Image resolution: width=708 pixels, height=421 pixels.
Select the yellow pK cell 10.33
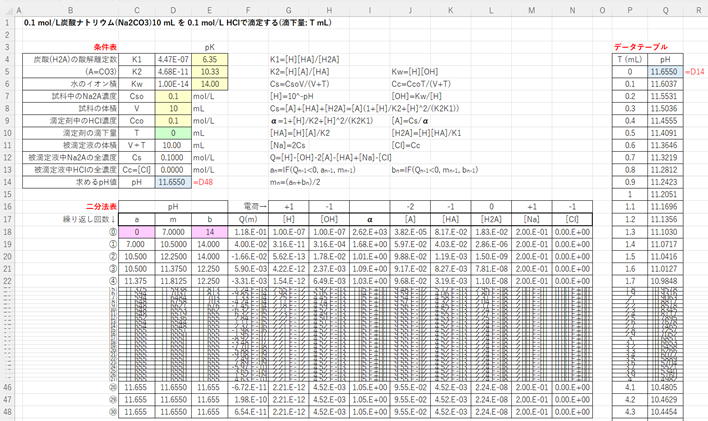[210, 72]
